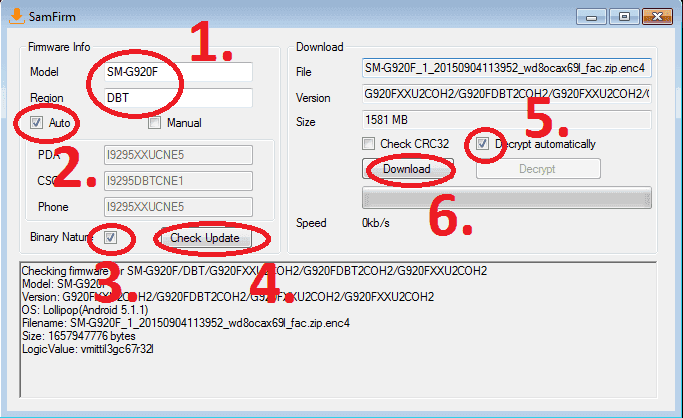The image size is (683, 418).
Task: Click the download progress bar
Action: point(507,198)
